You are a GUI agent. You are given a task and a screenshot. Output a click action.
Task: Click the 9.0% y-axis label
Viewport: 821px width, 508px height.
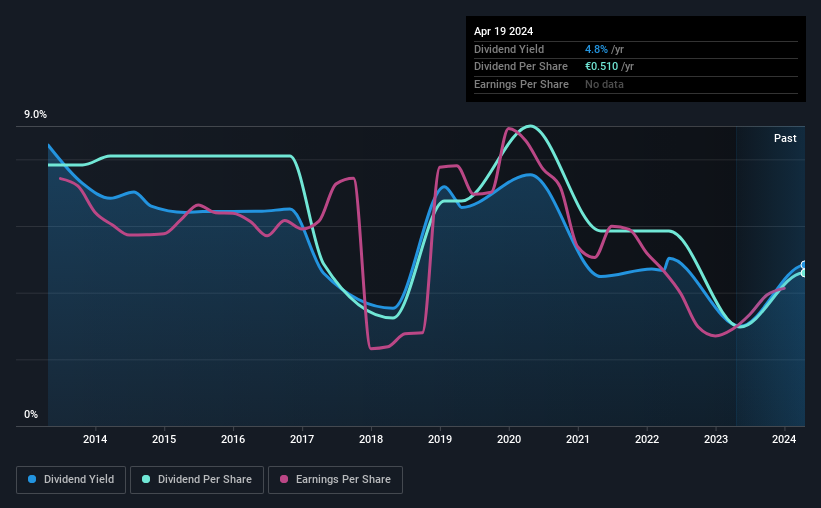click(35, 115)
